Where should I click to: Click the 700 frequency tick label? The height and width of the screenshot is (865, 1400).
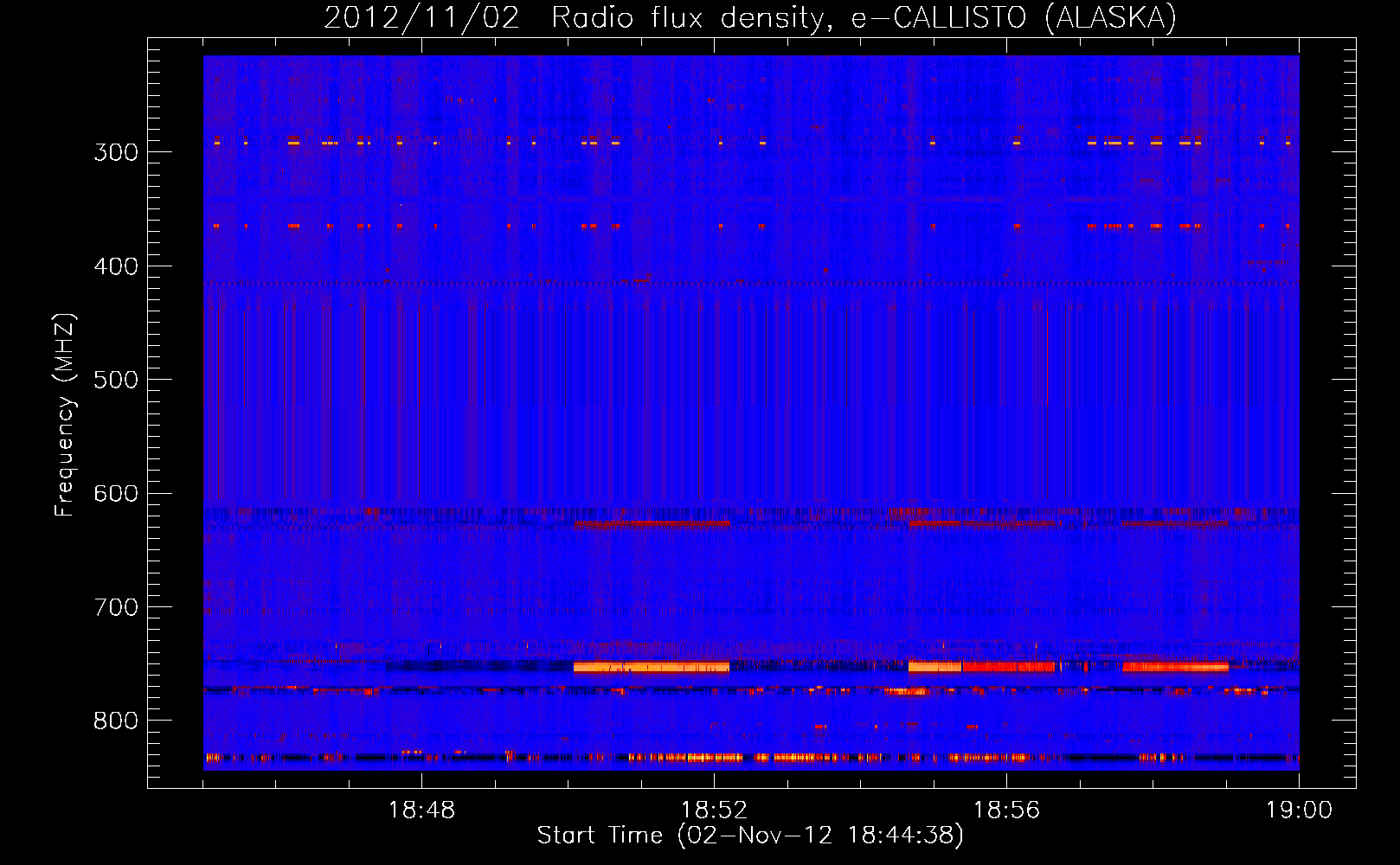116,607
